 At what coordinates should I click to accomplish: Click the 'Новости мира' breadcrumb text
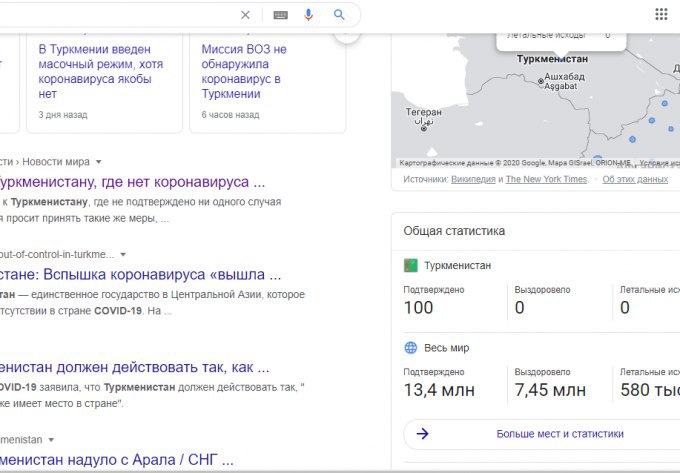point(56,162)
